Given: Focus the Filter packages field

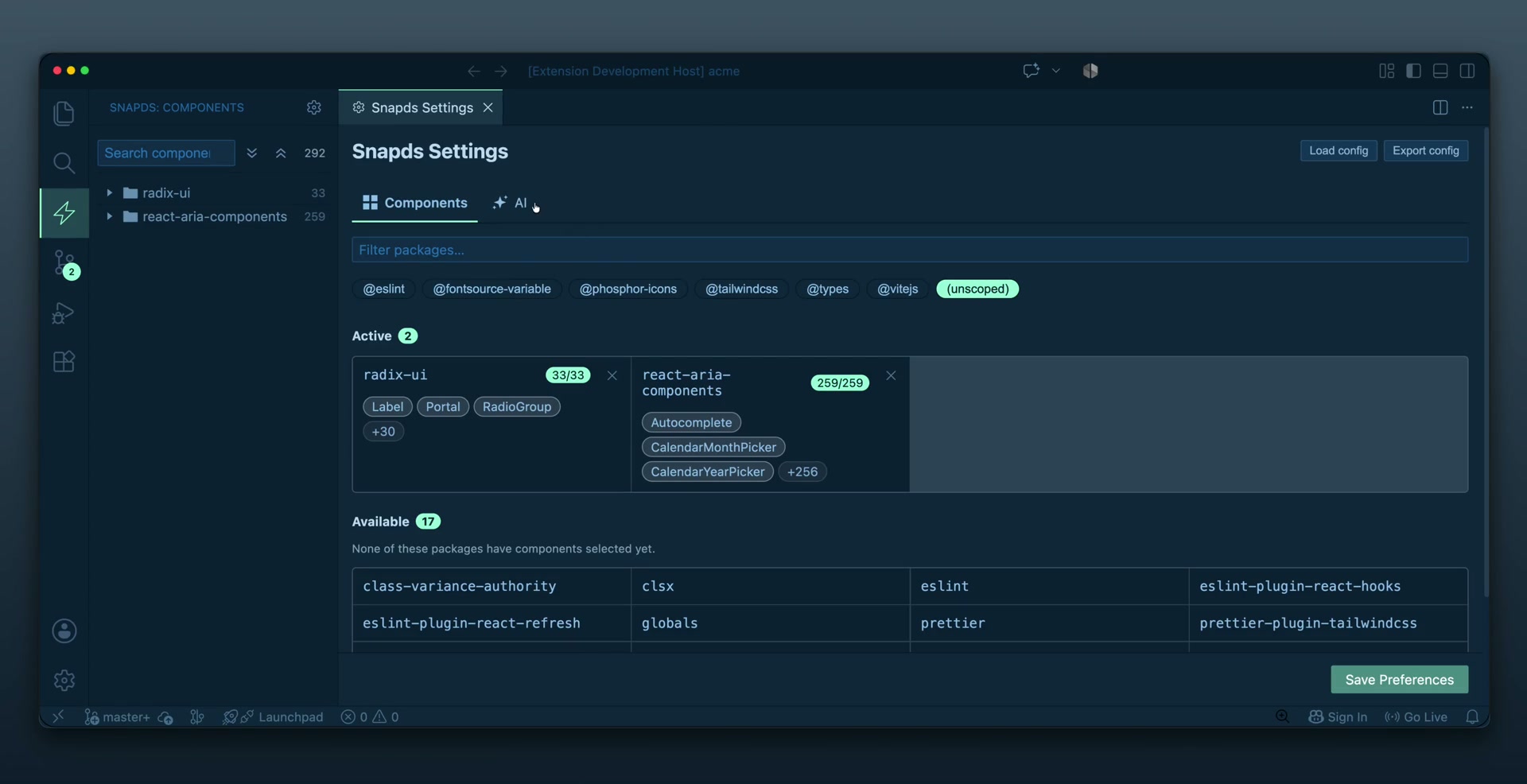Looking at the screenshot, I should pyautogui.click(x=910, y=250).
